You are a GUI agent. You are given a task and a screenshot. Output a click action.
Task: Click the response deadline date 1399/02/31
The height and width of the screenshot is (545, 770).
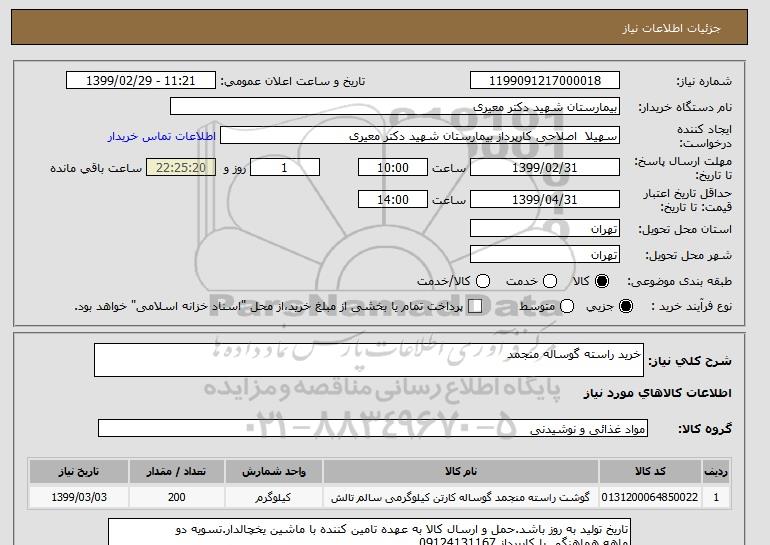(x=545, y=167)
